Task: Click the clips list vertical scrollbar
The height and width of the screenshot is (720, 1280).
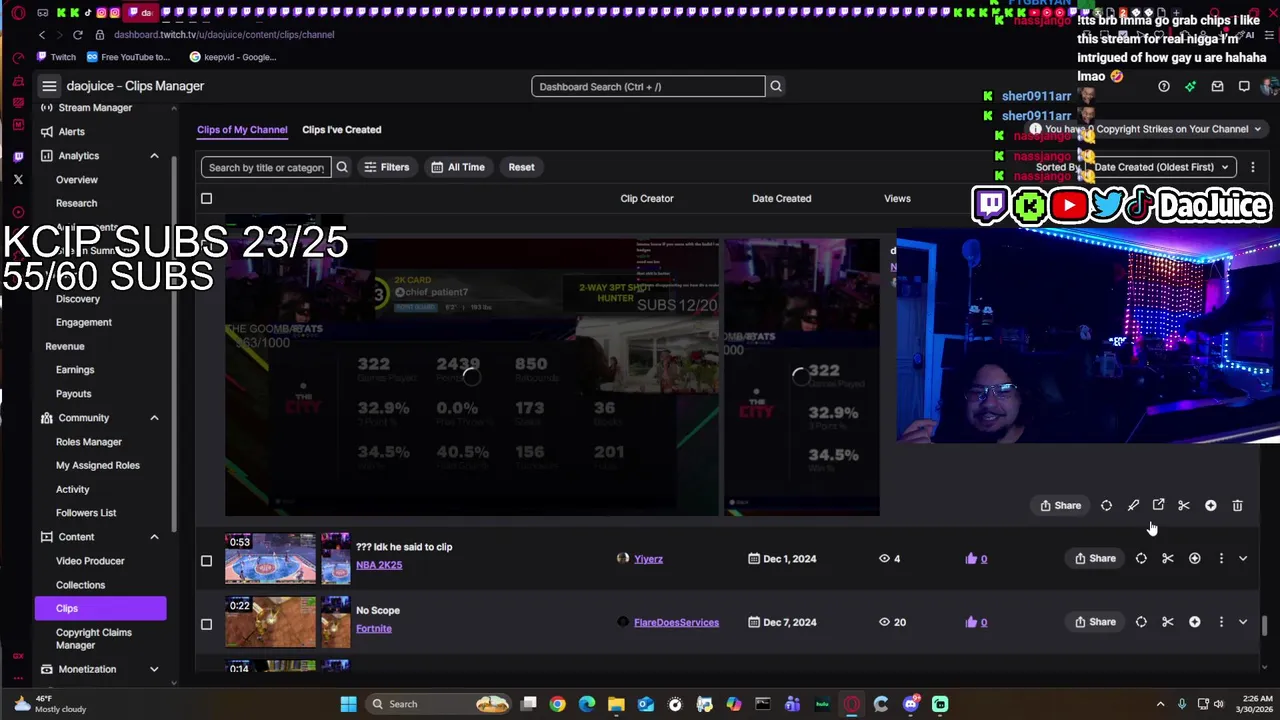Action: [1264, 626]
